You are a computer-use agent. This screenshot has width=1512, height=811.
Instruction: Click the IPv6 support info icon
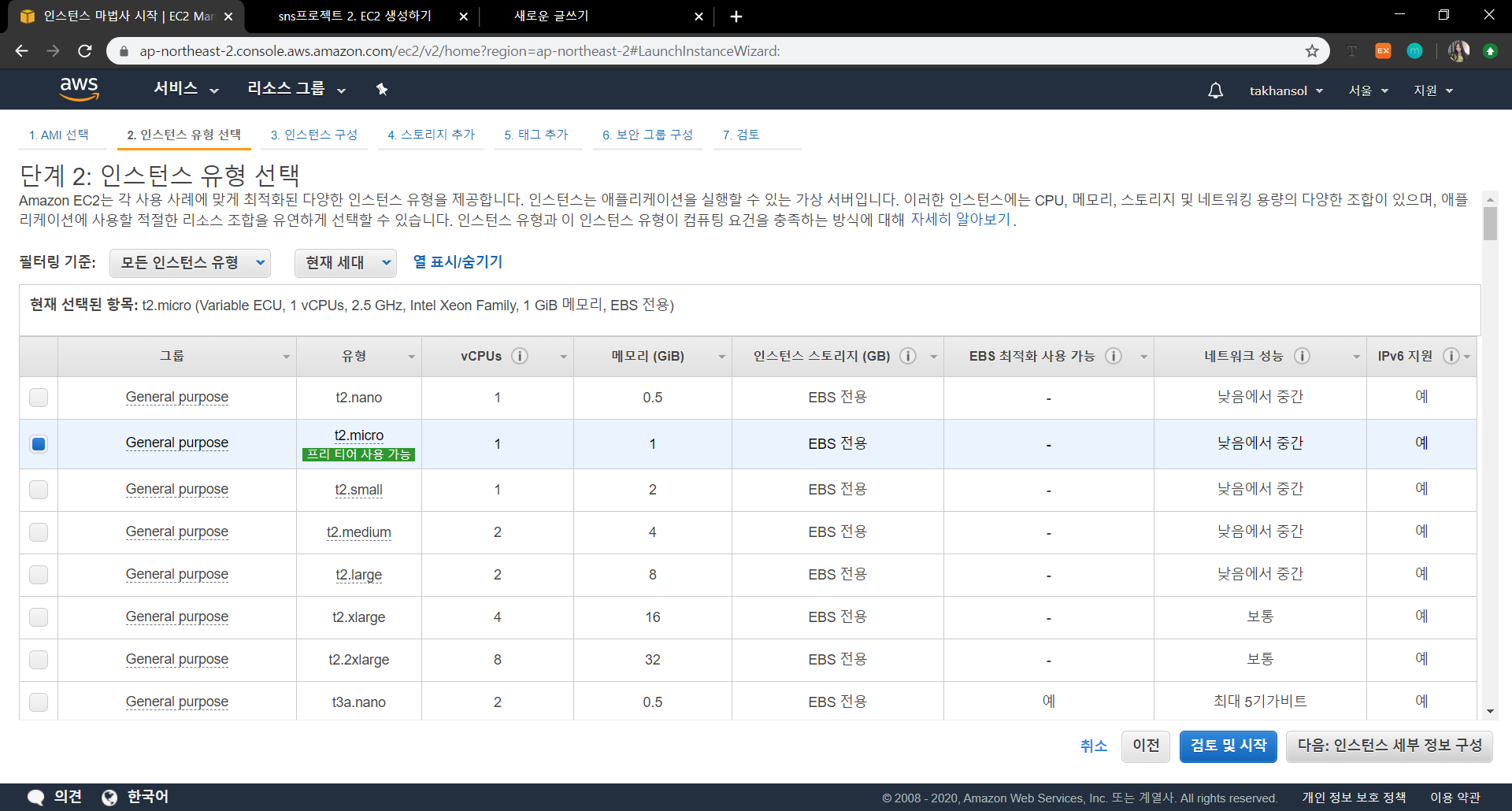[1451, 356]
